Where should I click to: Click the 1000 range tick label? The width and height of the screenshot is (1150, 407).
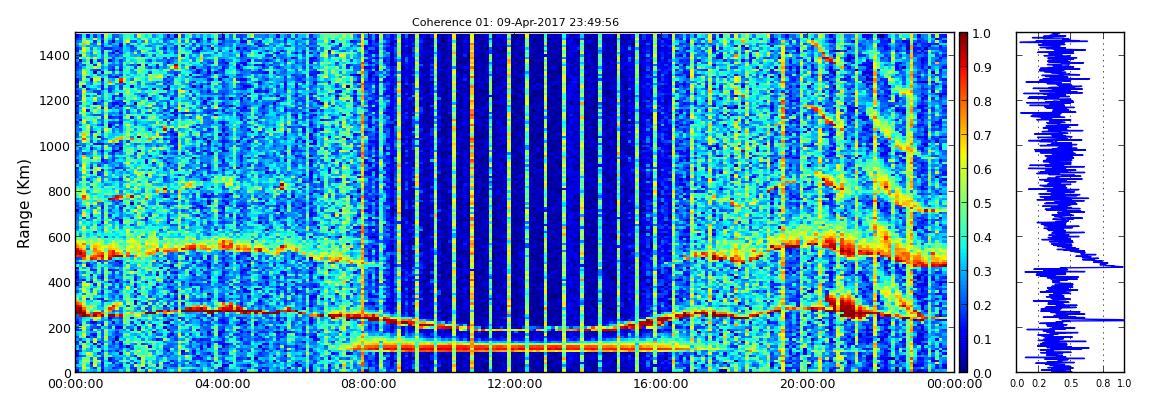tap(56, 146)
